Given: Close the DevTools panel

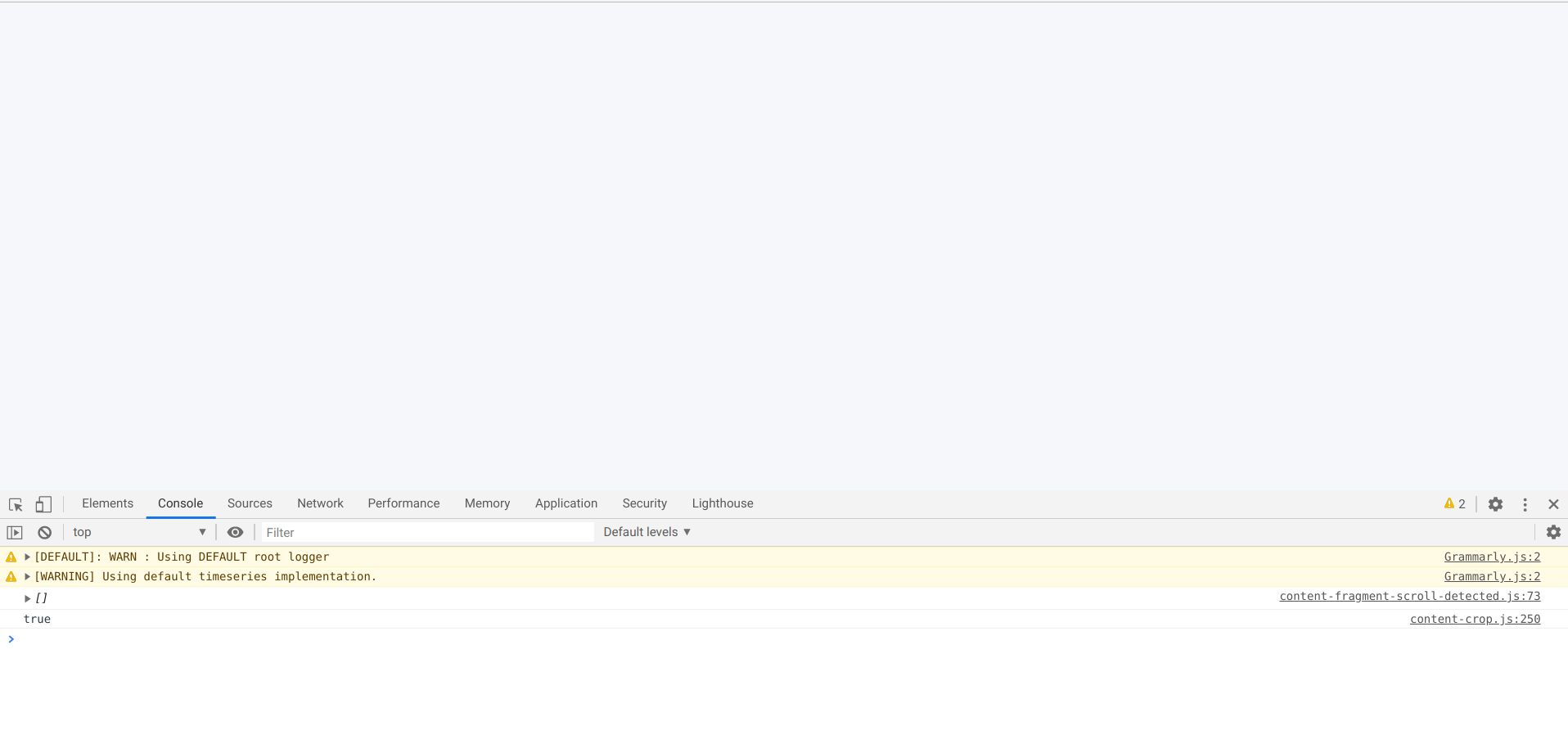Looking at the screenshot, I should coord(1553,504).
